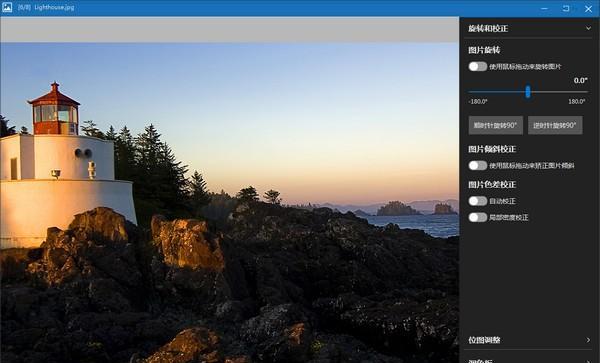Click the image app icon in title bar

tap(7, 7)
